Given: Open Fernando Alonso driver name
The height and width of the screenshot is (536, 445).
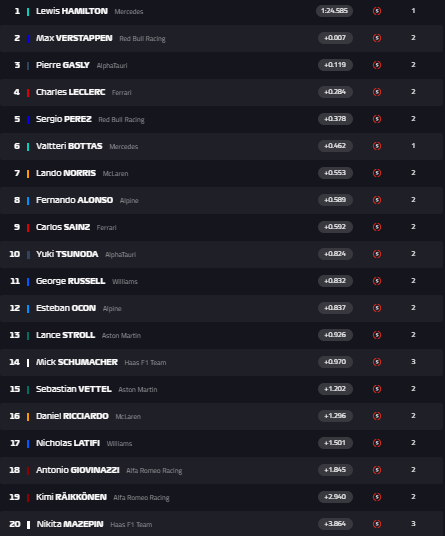Looking at the screenshot, I should tap(74, 200).
